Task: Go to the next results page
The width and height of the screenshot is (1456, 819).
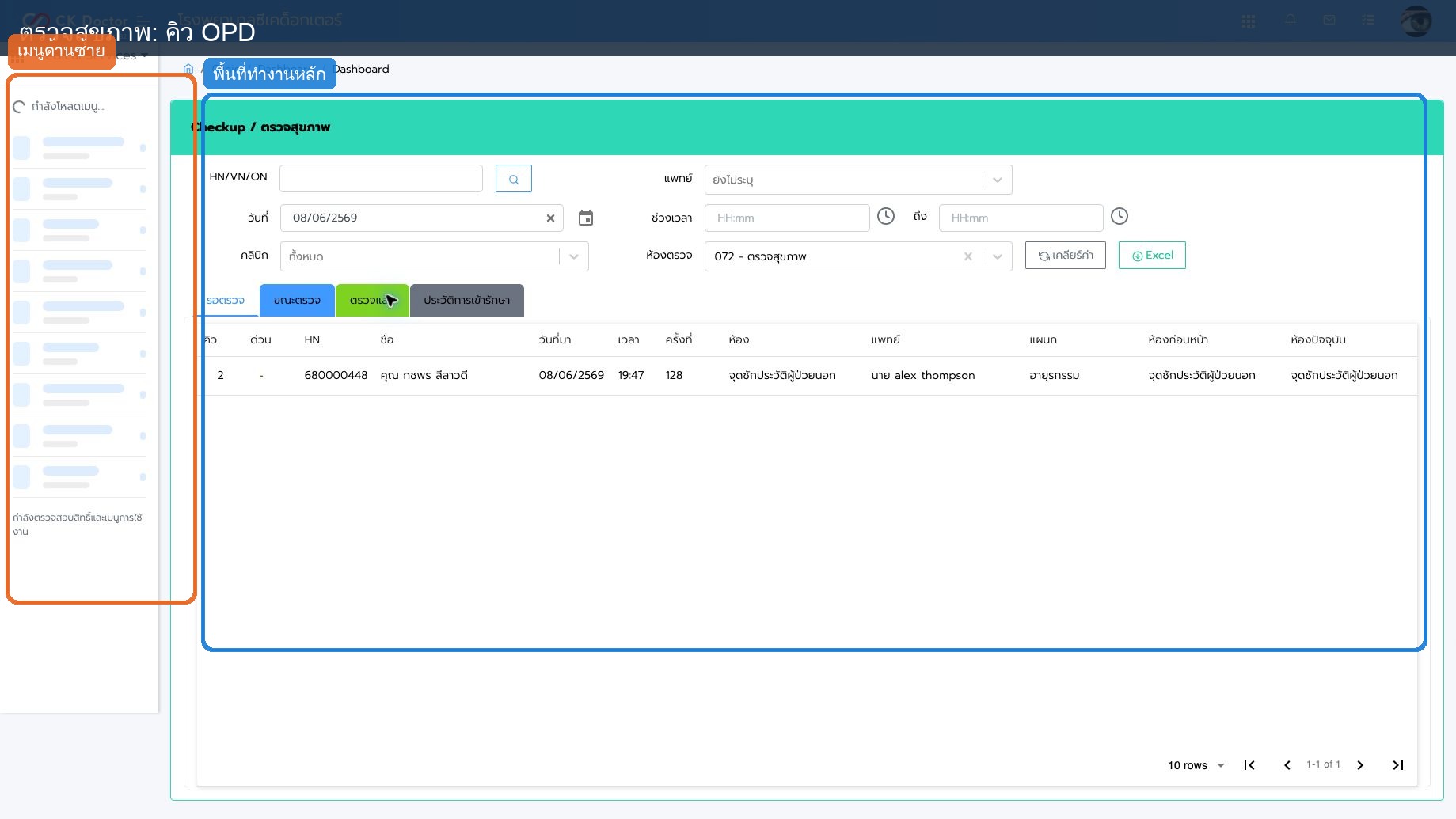Action: coord(1360,765)
